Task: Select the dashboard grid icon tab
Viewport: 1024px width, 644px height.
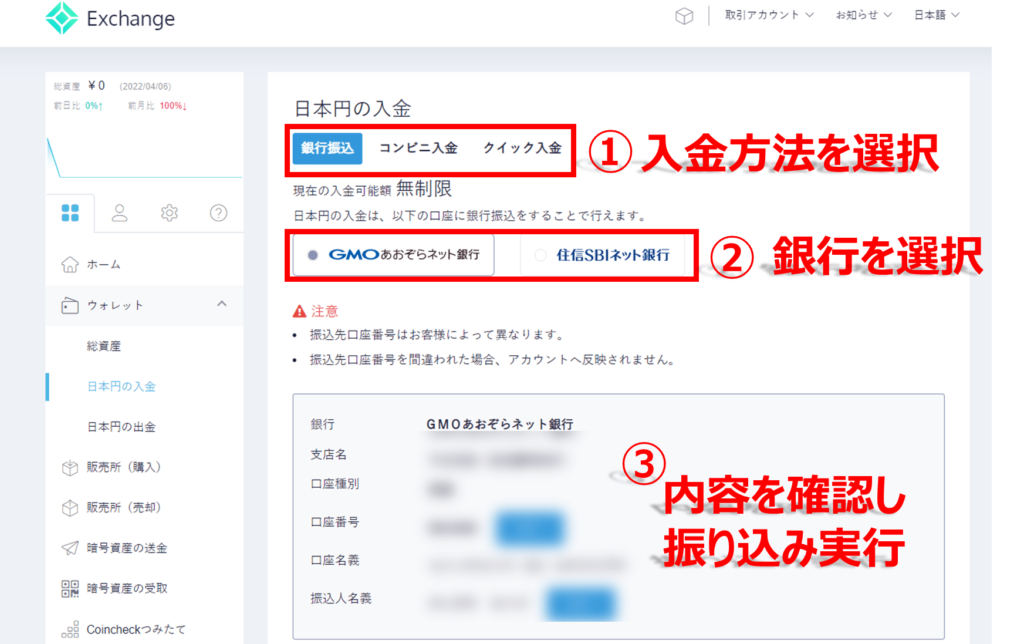Action: click(x=70, y=213)
